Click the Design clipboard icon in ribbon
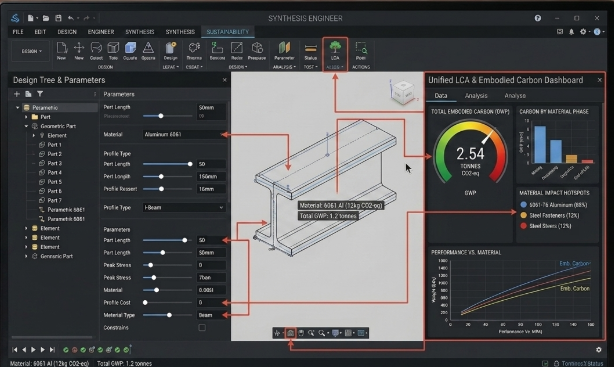This screenshot has height=367, width=614. [x=170, y=48]
